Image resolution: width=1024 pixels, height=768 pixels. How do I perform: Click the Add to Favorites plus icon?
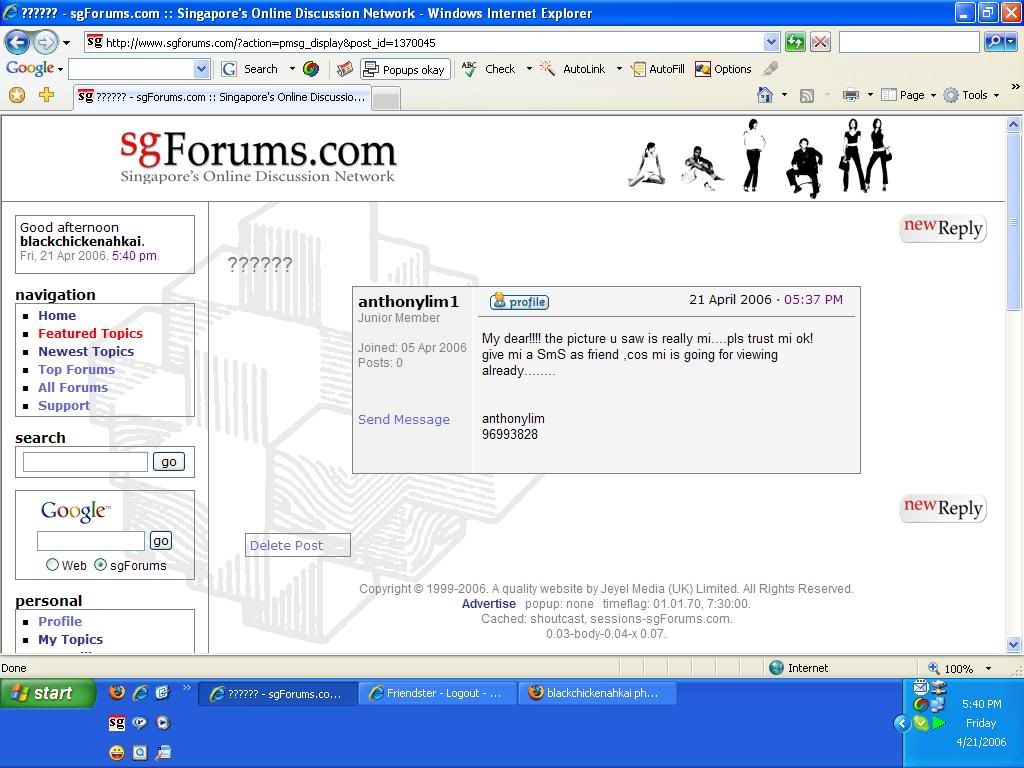[46, 95]
